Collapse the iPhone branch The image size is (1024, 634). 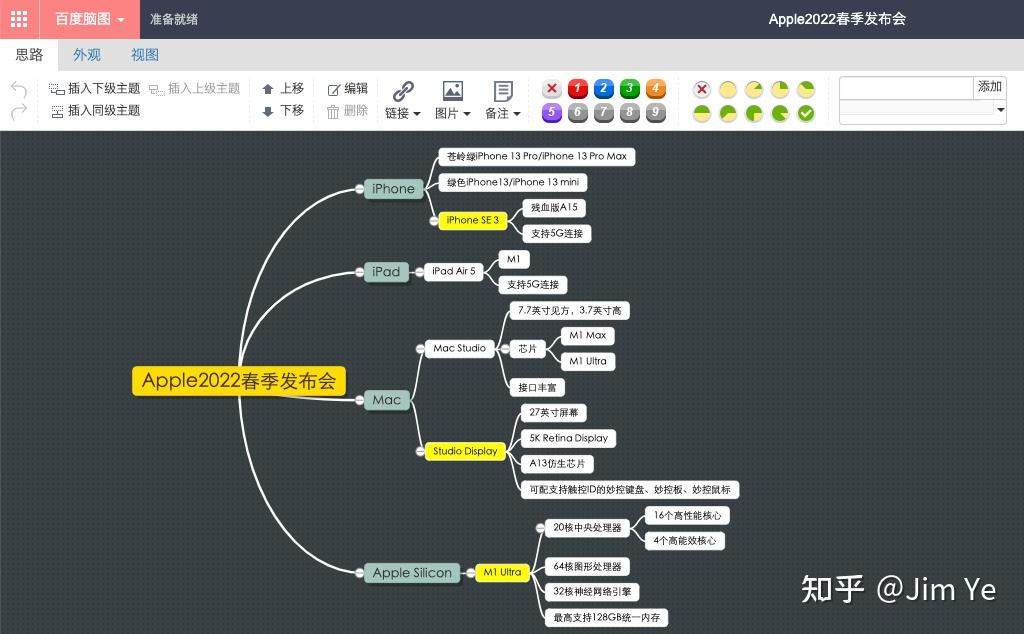pyautogui.click(x=360, y=189)
